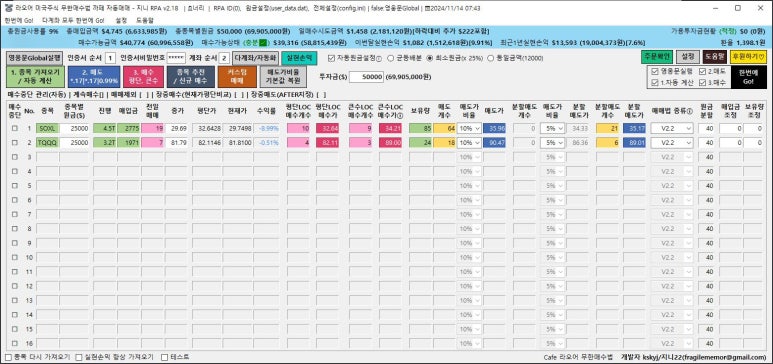This screenshot has height=364, width=773.
Task: Enable 종목 다시 가져오기 checkbox
Action: coord(8,357)
